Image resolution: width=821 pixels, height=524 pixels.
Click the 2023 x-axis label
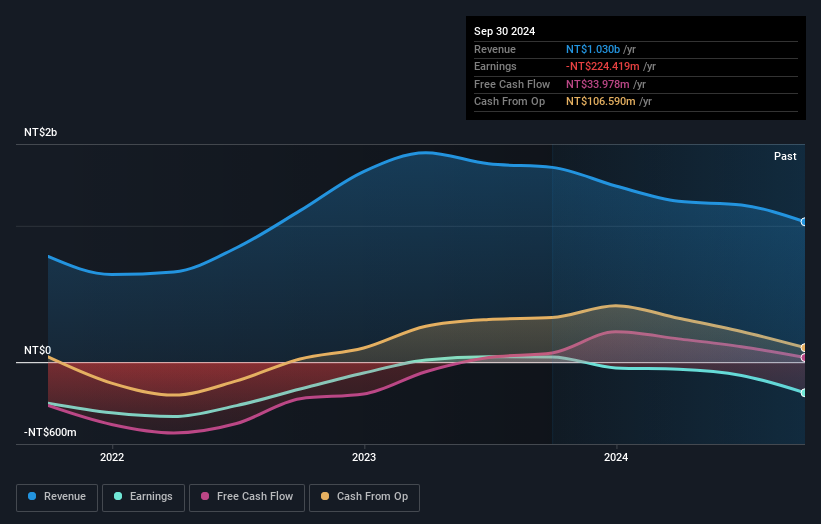364,458
